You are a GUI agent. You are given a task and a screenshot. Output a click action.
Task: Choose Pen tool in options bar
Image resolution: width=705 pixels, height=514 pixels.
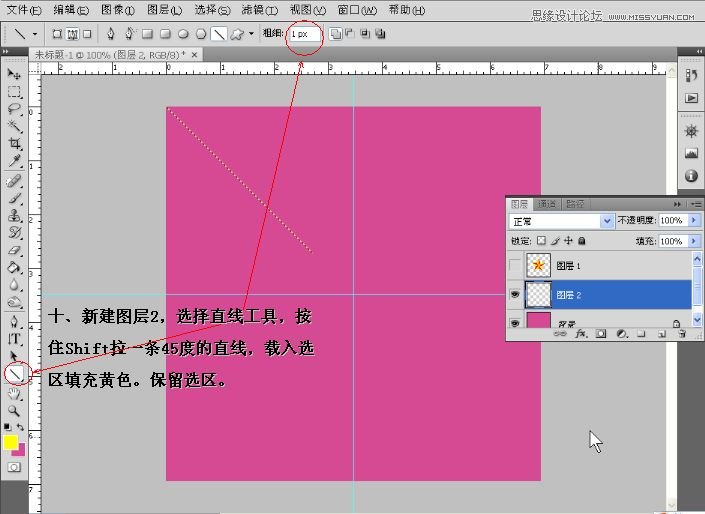click(111, 34)
